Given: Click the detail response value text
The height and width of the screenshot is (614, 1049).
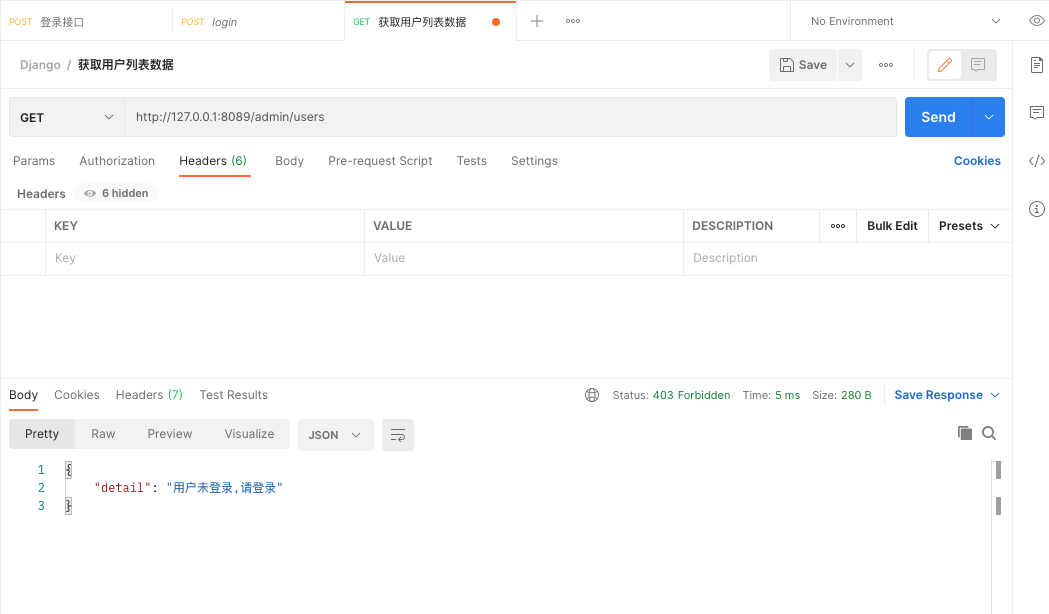Looking at the screenshot, I should [x=224, y=488].
